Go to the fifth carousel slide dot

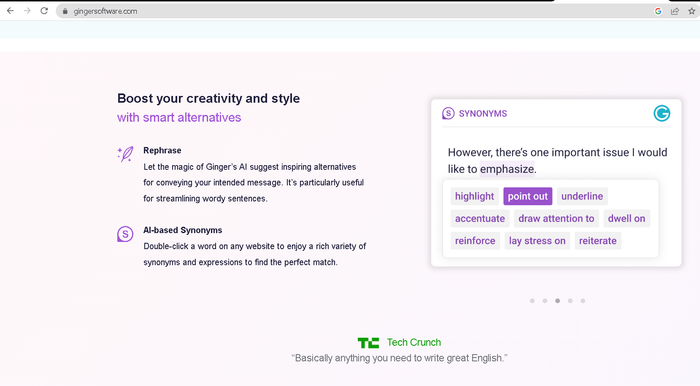click(583, 301)
